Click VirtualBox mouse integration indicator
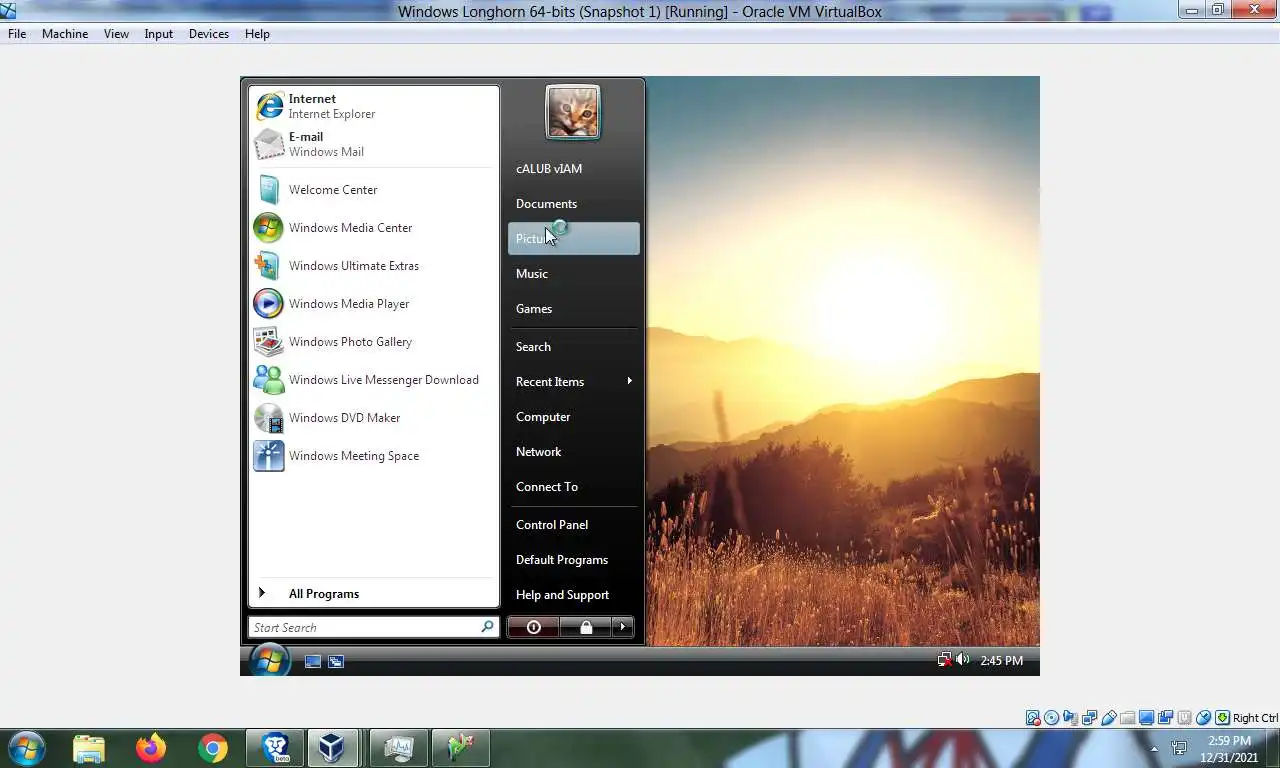Viewport: 1280px width, 768px height. pos(1203,718)
